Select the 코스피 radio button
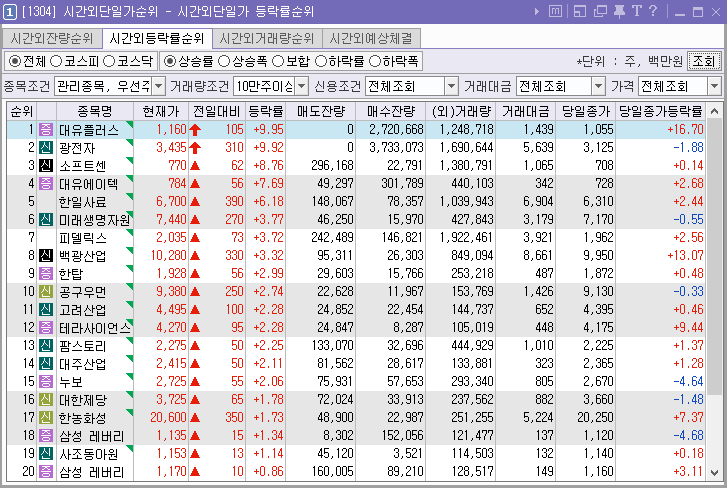The image size is (727, 488). tap(56, 61)
